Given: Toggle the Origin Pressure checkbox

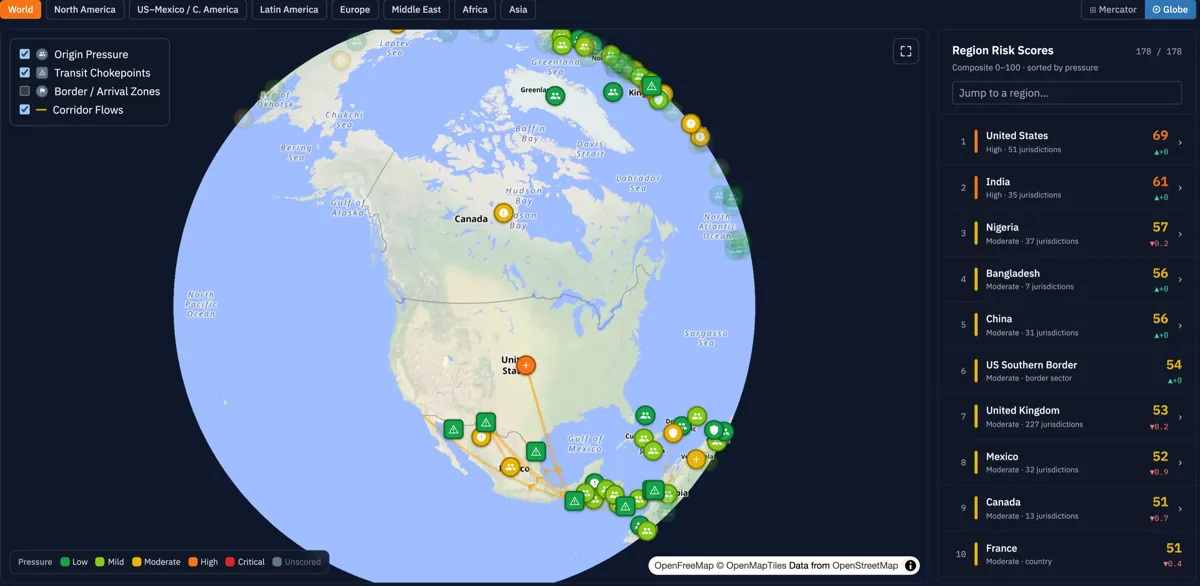Looking at the screenshot, I should coord(25,54).
